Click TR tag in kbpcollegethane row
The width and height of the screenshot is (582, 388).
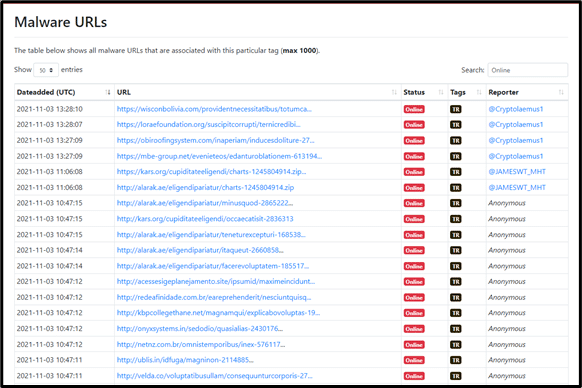coord(456,313)
